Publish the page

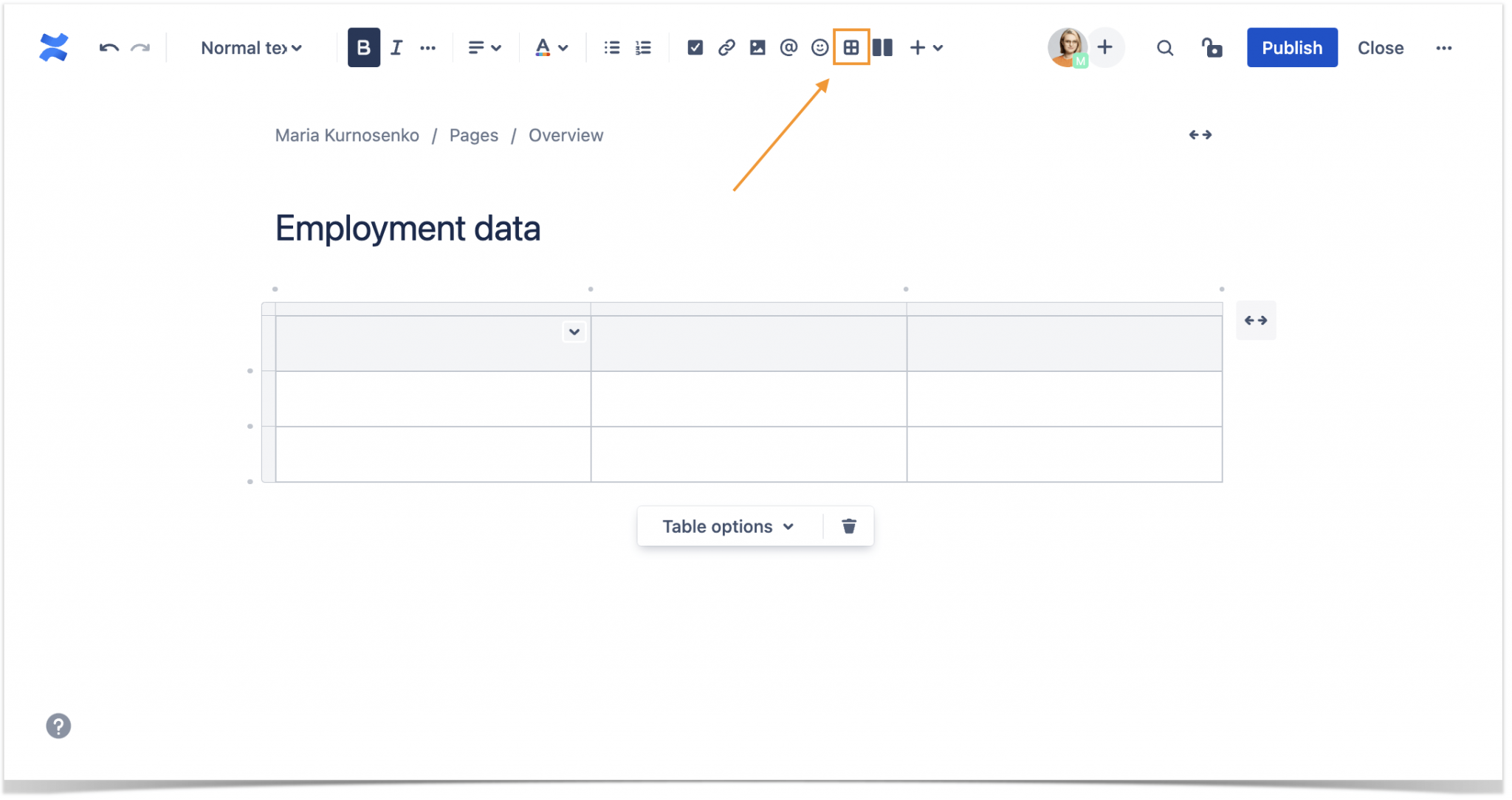(1291, 47)
